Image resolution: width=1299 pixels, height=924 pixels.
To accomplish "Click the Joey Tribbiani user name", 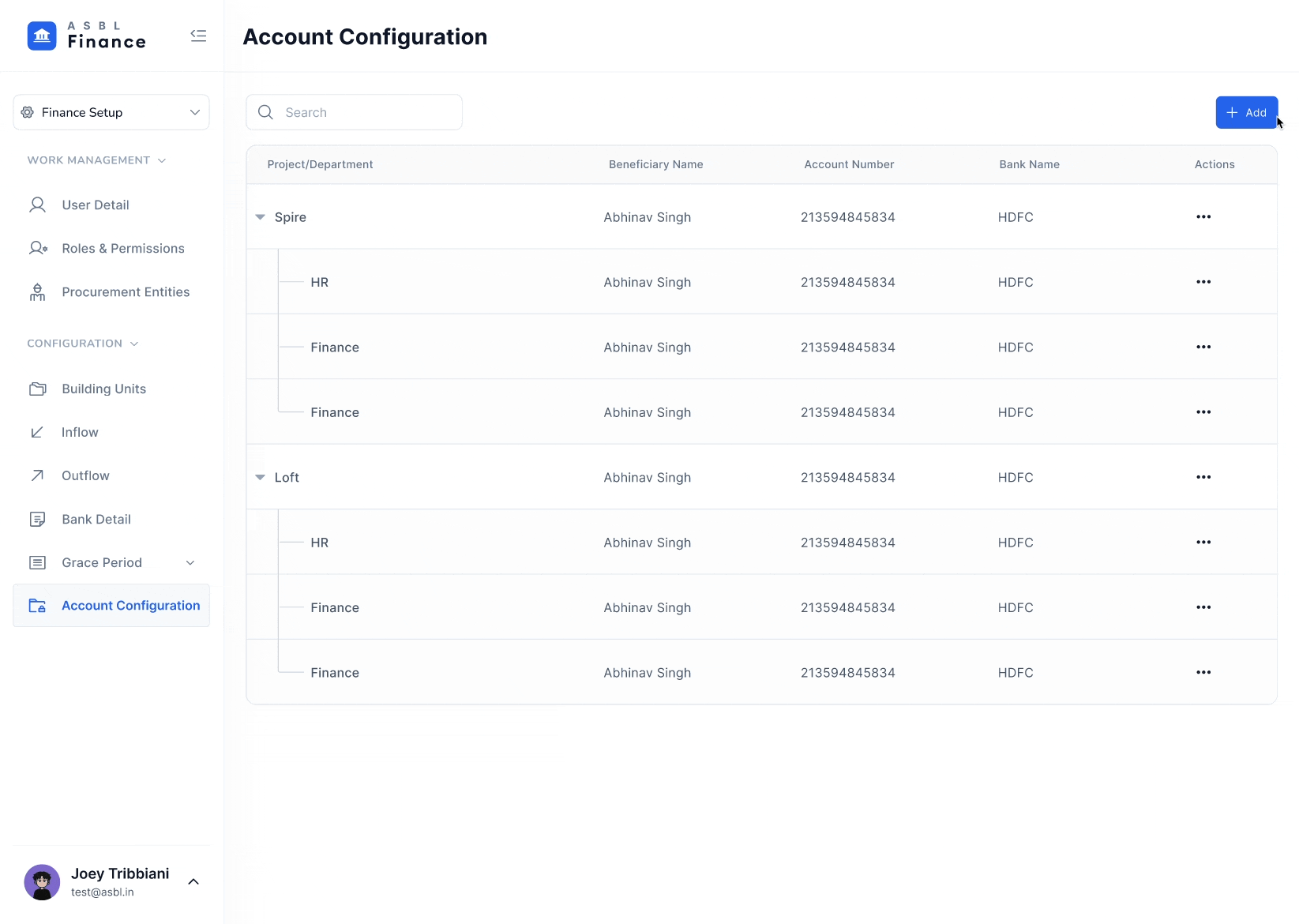I will pyautogui.click(x=120, y=873).
